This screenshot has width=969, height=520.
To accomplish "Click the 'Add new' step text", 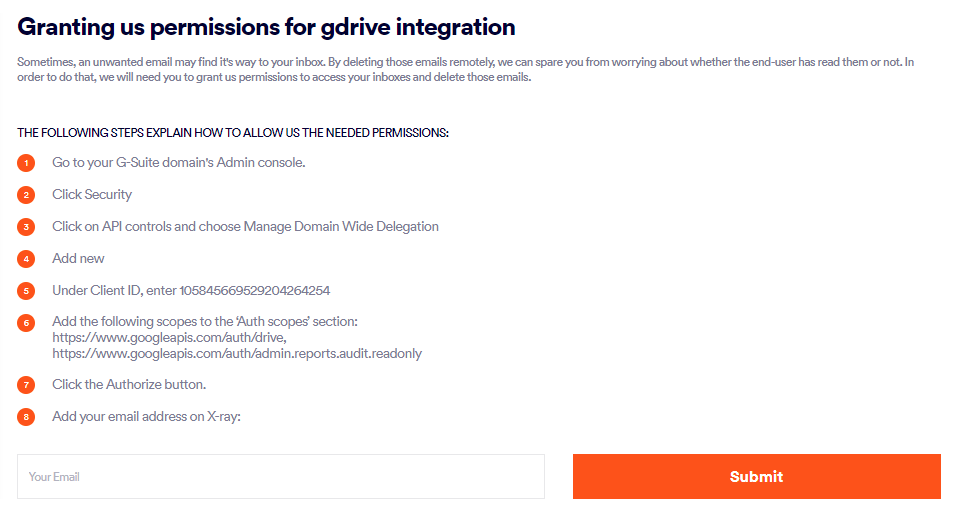I will [x=78, y=258].
